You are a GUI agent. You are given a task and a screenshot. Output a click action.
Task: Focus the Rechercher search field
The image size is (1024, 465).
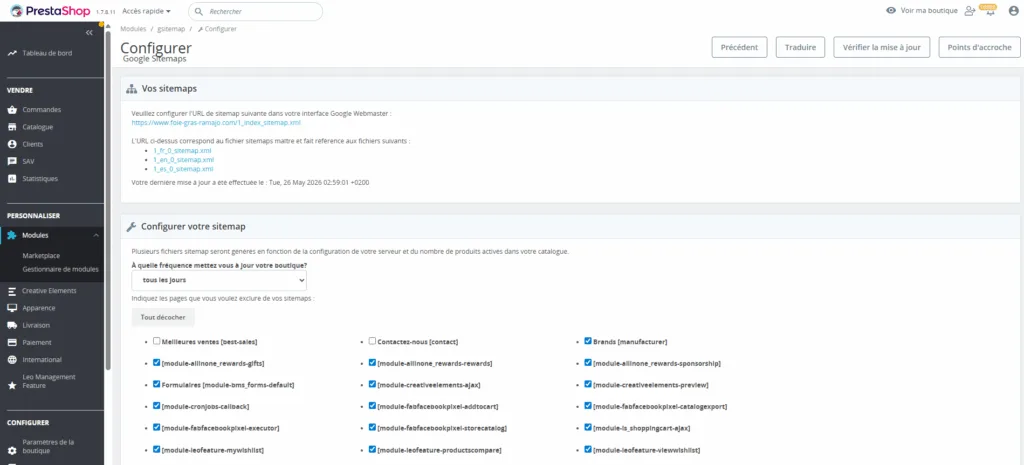coord(255,11)
